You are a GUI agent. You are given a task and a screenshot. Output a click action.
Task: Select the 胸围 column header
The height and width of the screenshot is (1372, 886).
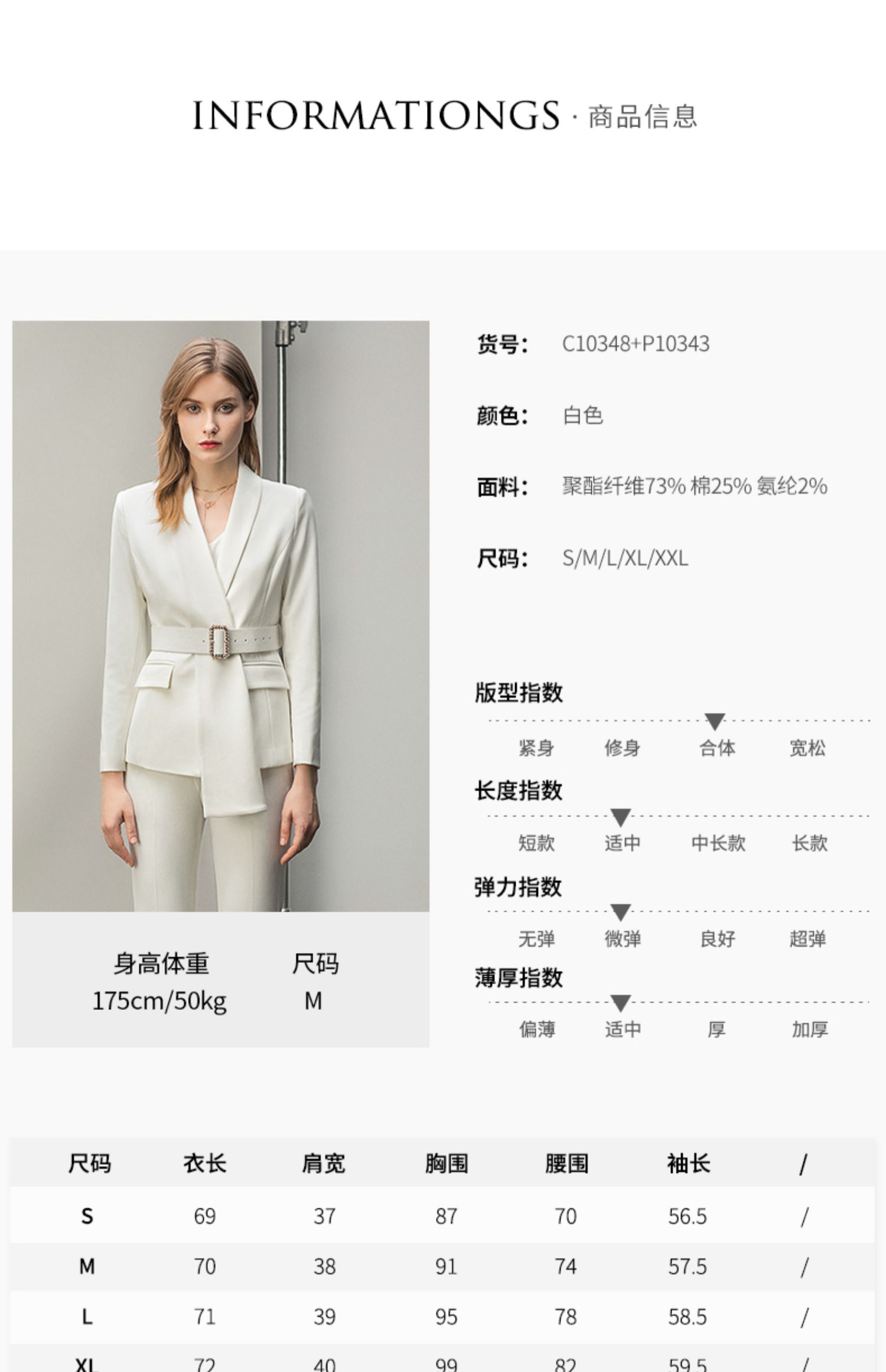(447, 1163)
